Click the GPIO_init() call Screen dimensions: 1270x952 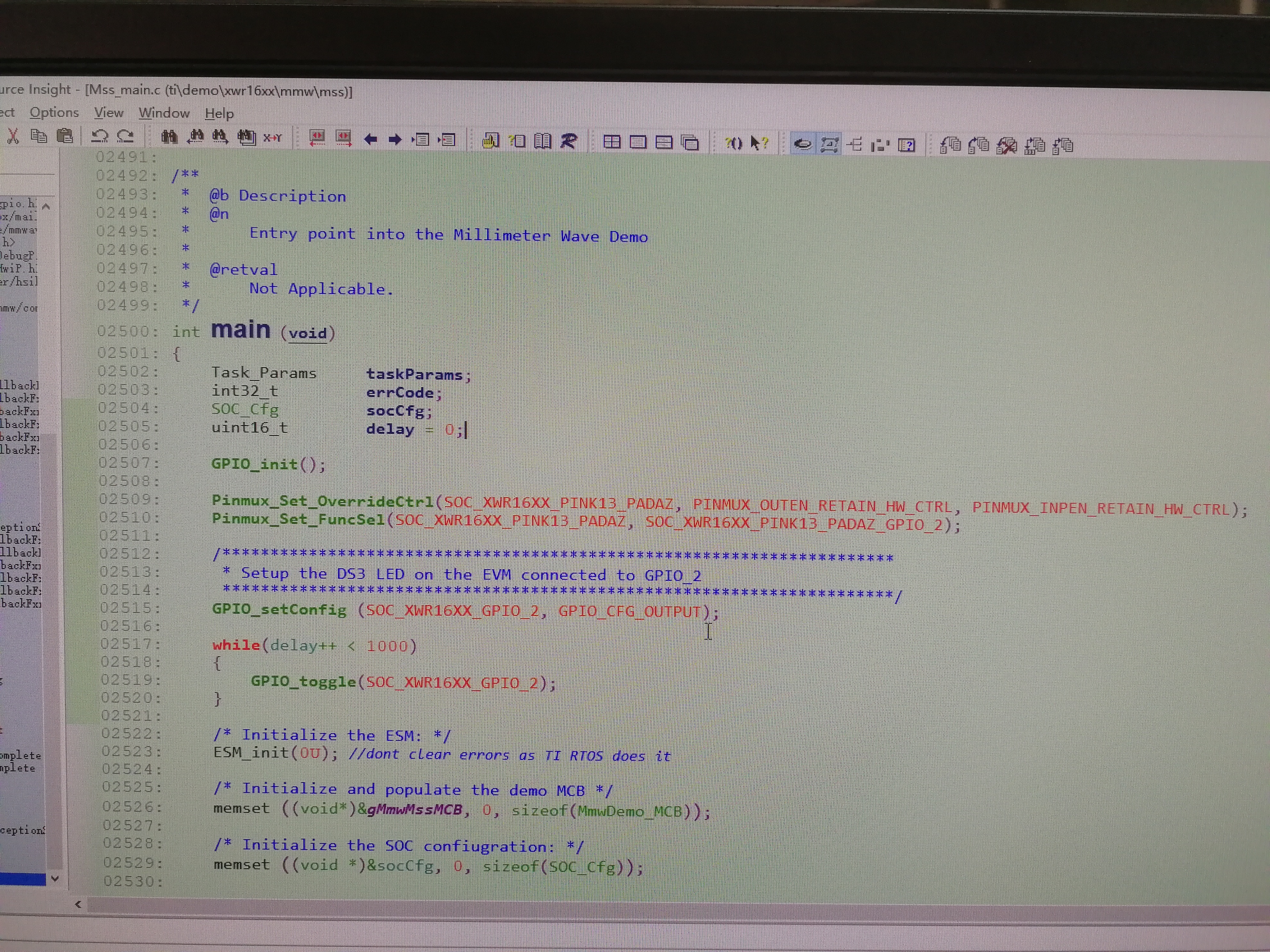pos(268,464)
